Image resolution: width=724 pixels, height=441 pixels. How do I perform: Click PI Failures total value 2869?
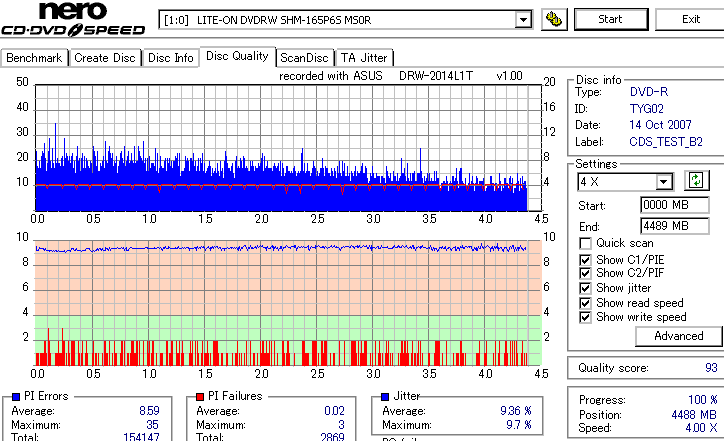pos(332,437)
